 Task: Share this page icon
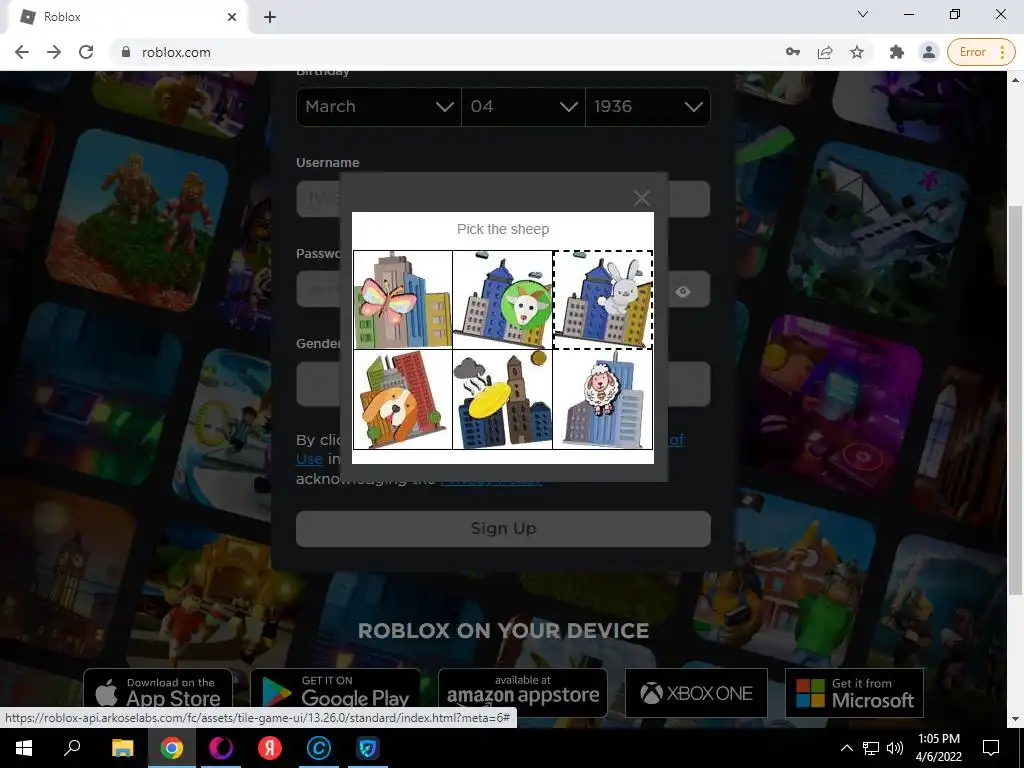825,52
